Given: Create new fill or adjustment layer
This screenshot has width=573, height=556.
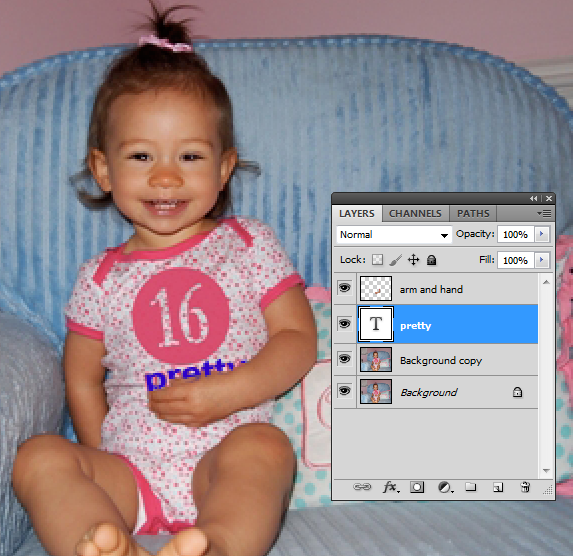Looking at the screenshot, I should coord(445,487).
